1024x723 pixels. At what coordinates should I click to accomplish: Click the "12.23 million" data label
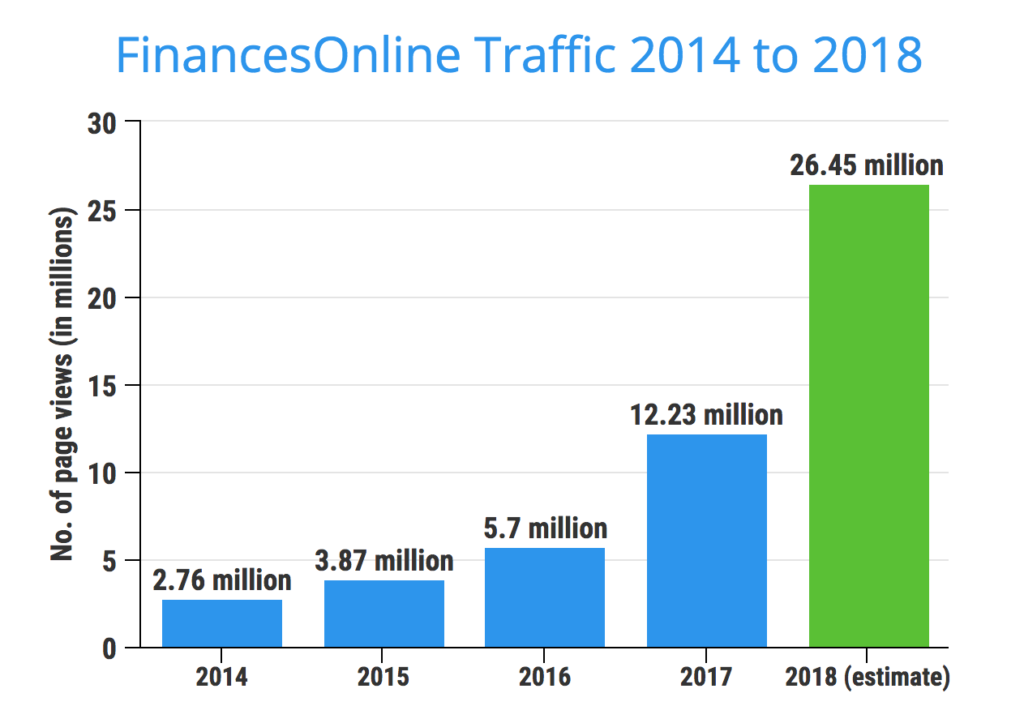[707, 415]
